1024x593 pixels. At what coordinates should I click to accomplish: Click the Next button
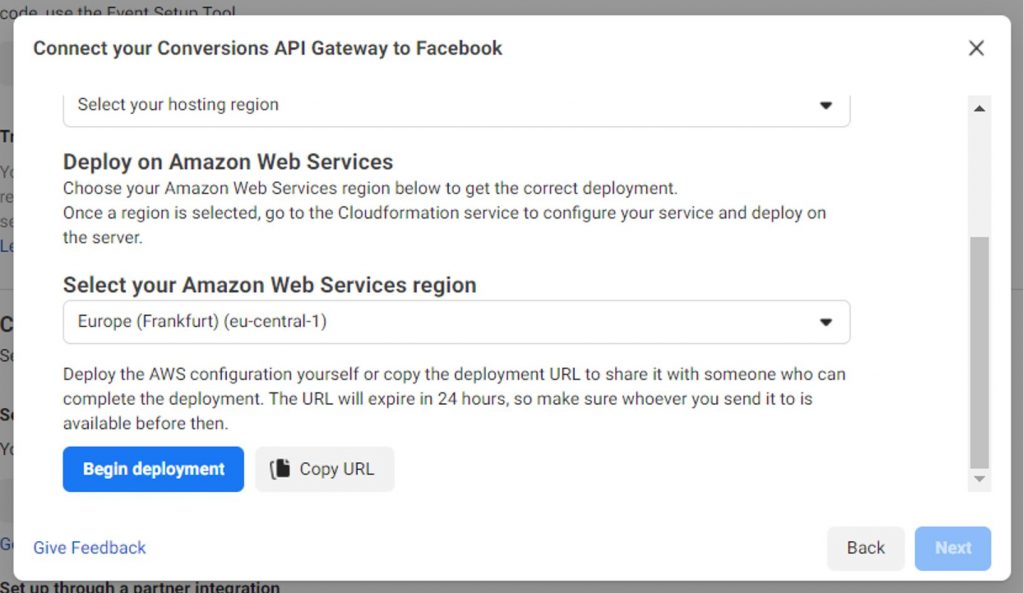pos(952,548)
